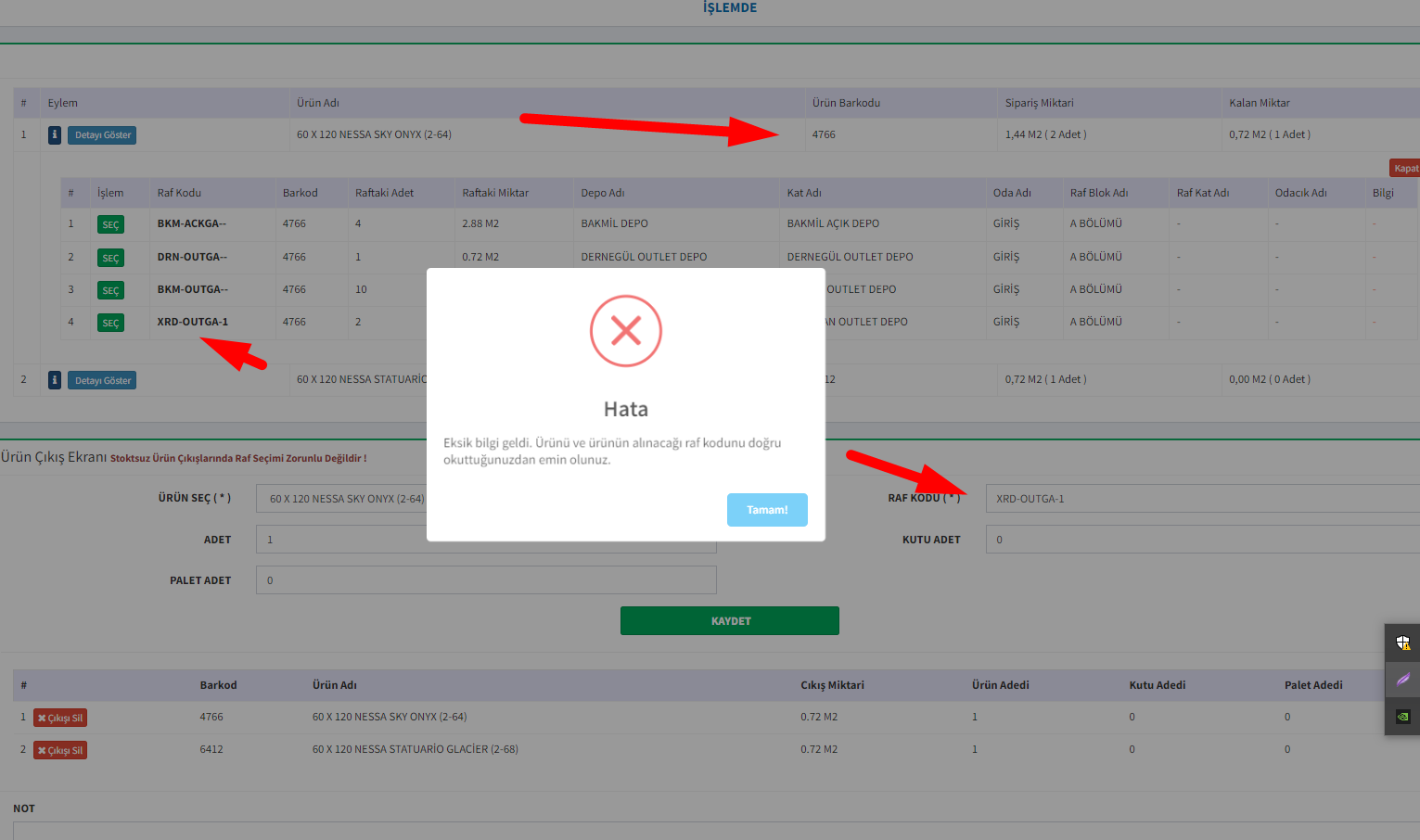Click the info icon in row 1

coord(55,135)
